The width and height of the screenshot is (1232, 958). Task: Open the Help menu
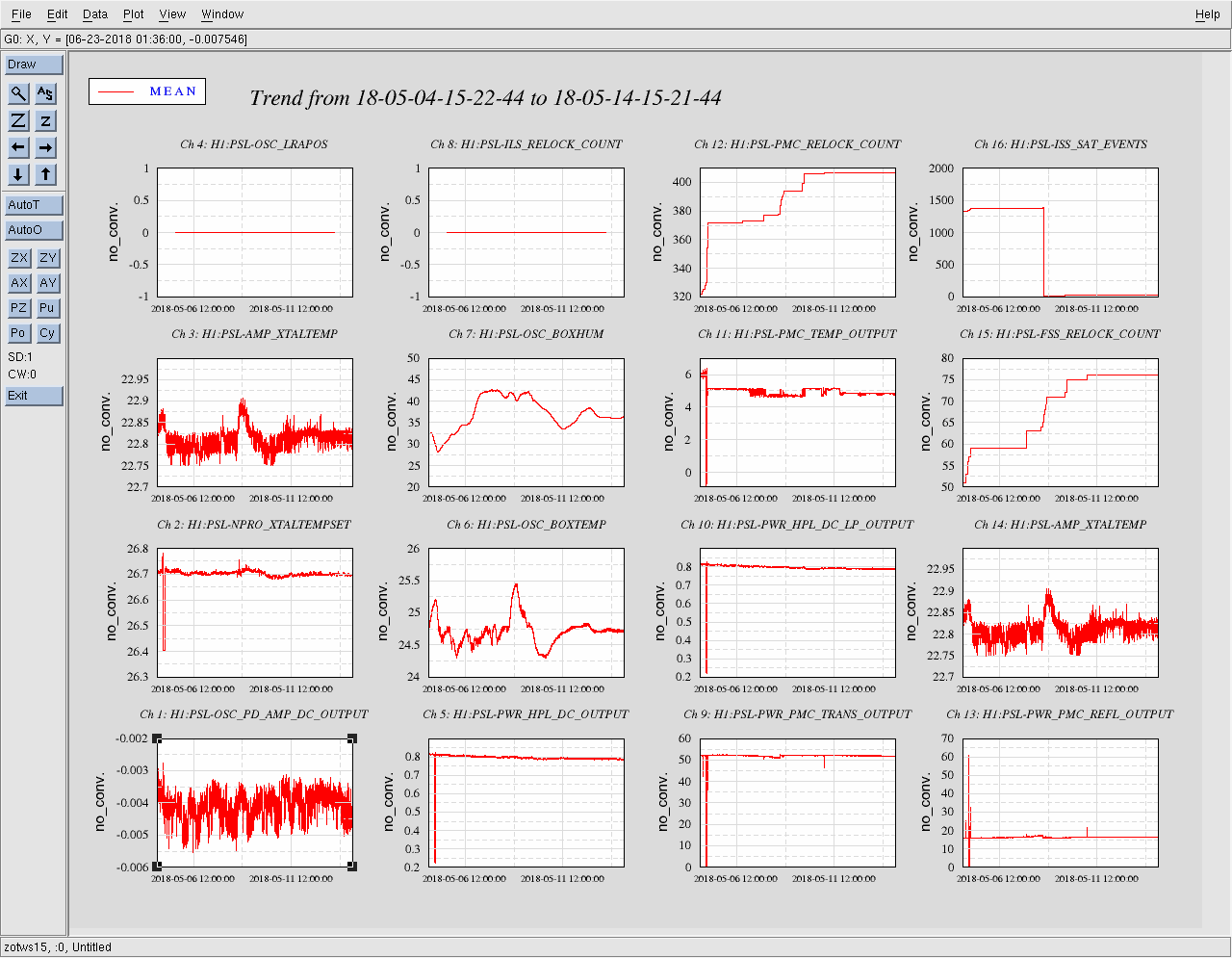coord(1207,14)
